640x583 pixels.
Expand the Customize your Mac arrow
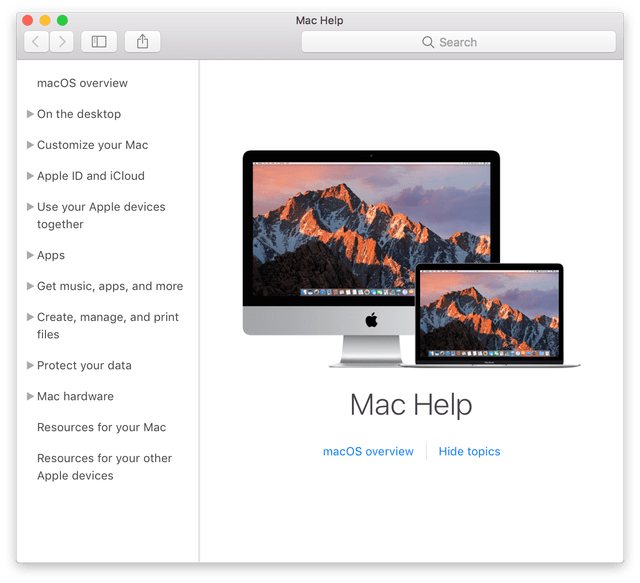click(30, 145)
